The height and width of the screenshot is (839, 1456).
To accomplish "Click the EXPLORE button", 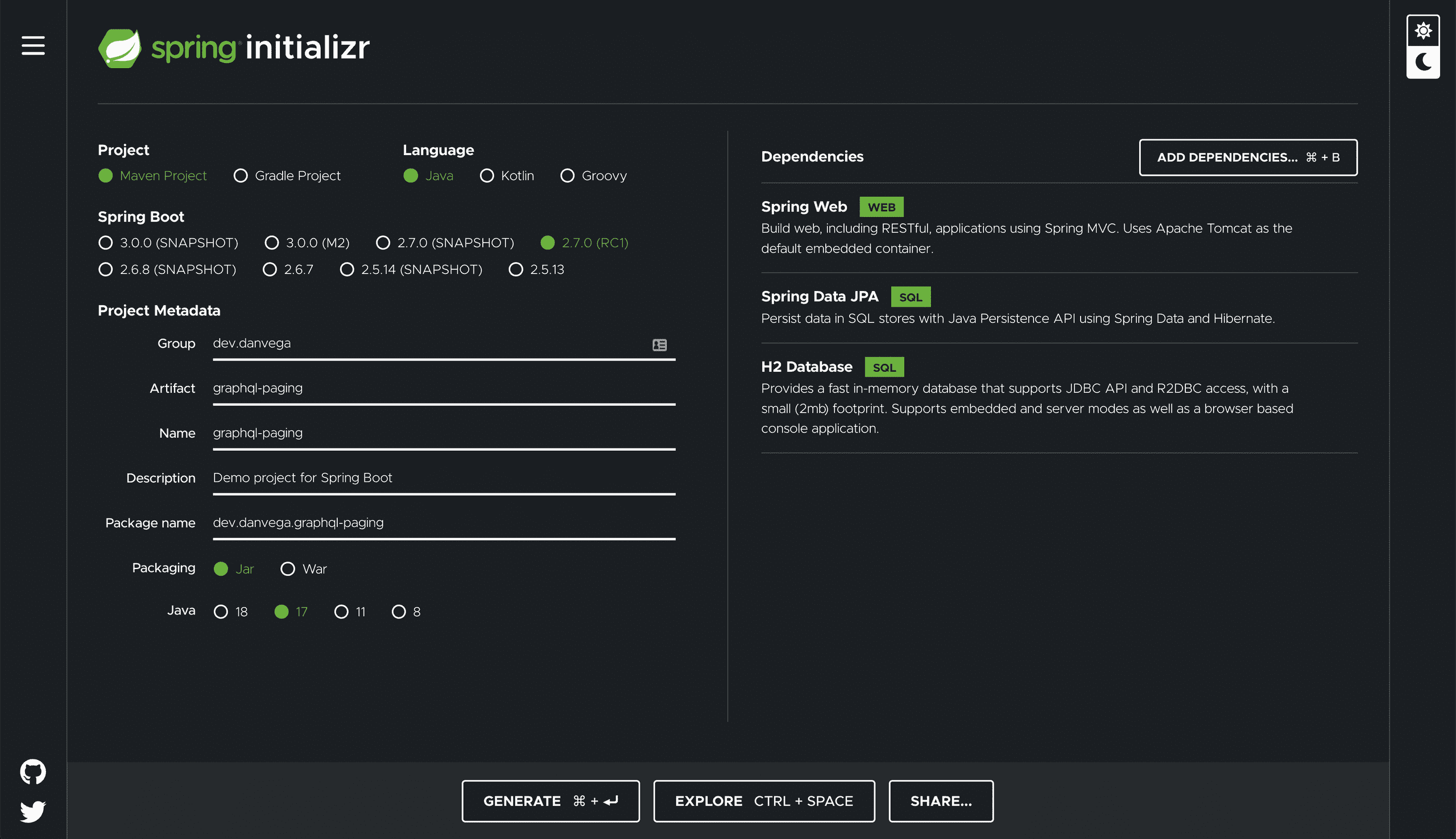I will click(x=764, y=800).
